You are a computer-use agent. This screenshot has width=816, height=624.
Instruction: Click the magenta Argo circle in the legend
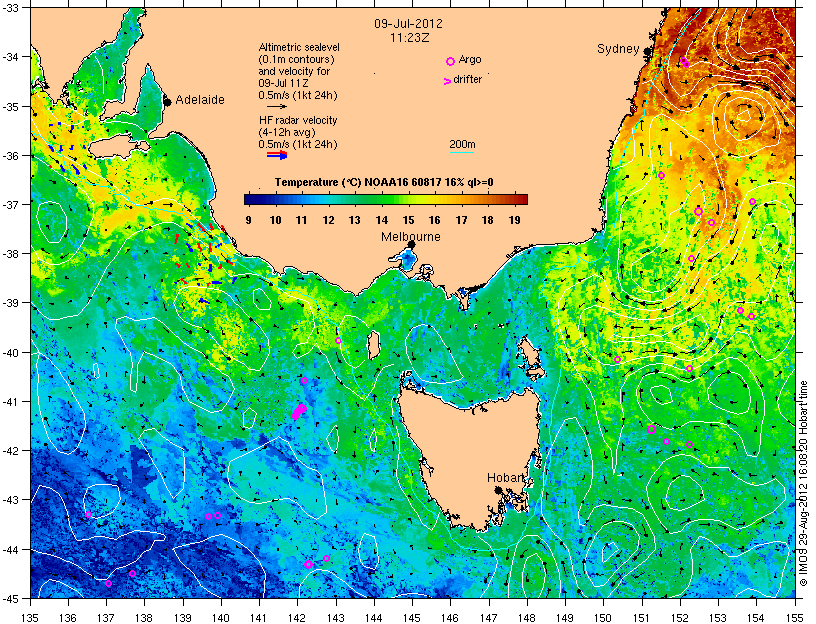click(450, 61)
